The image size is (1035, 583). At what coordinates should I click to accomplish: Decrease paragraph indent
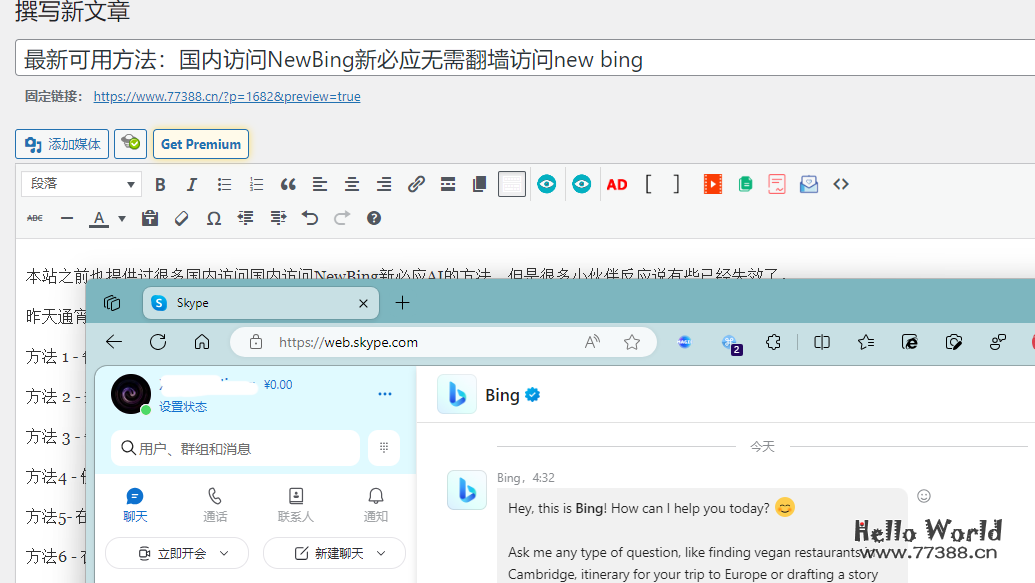point(246,218)
